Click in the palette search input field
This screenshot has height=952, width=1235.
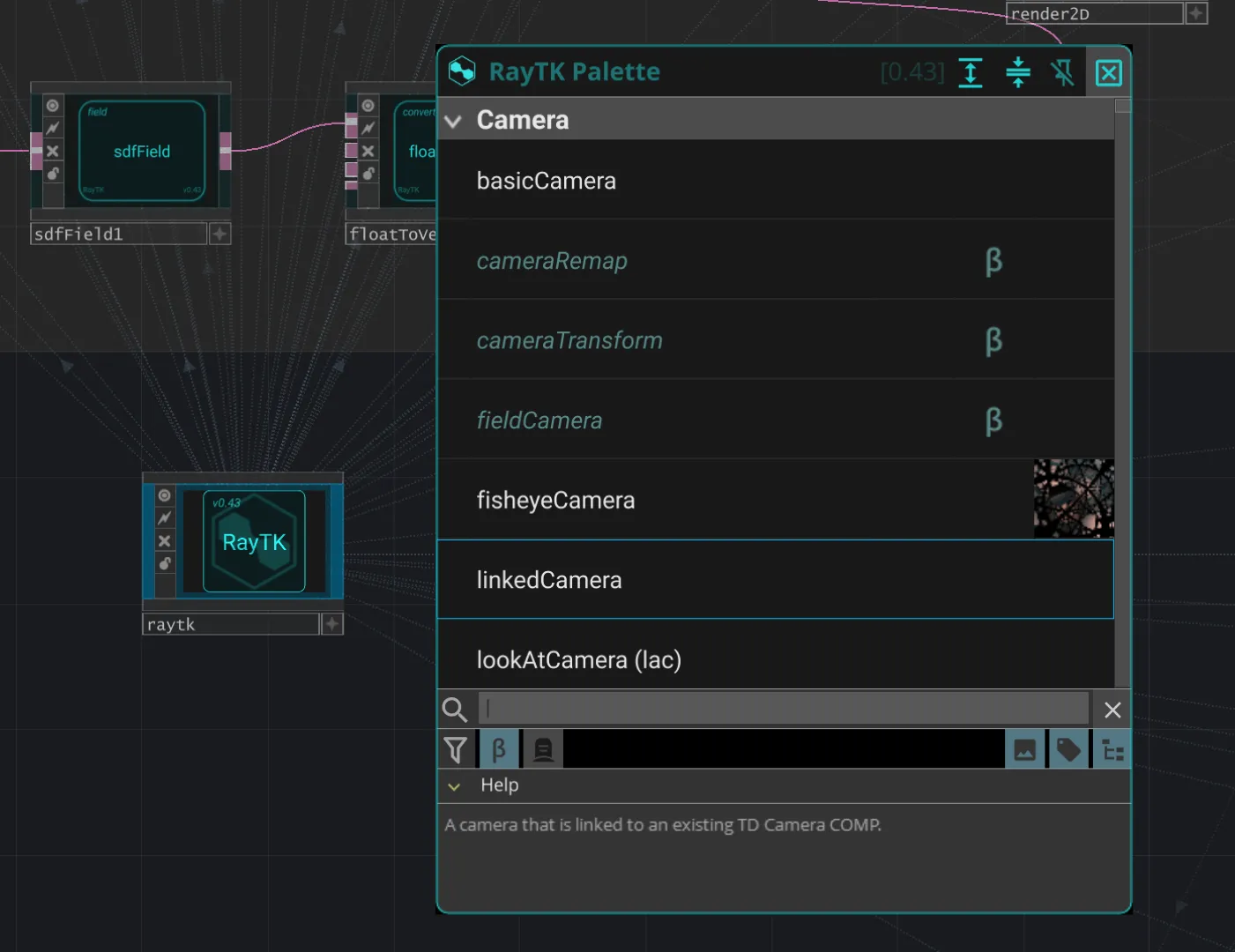[783, 709]
